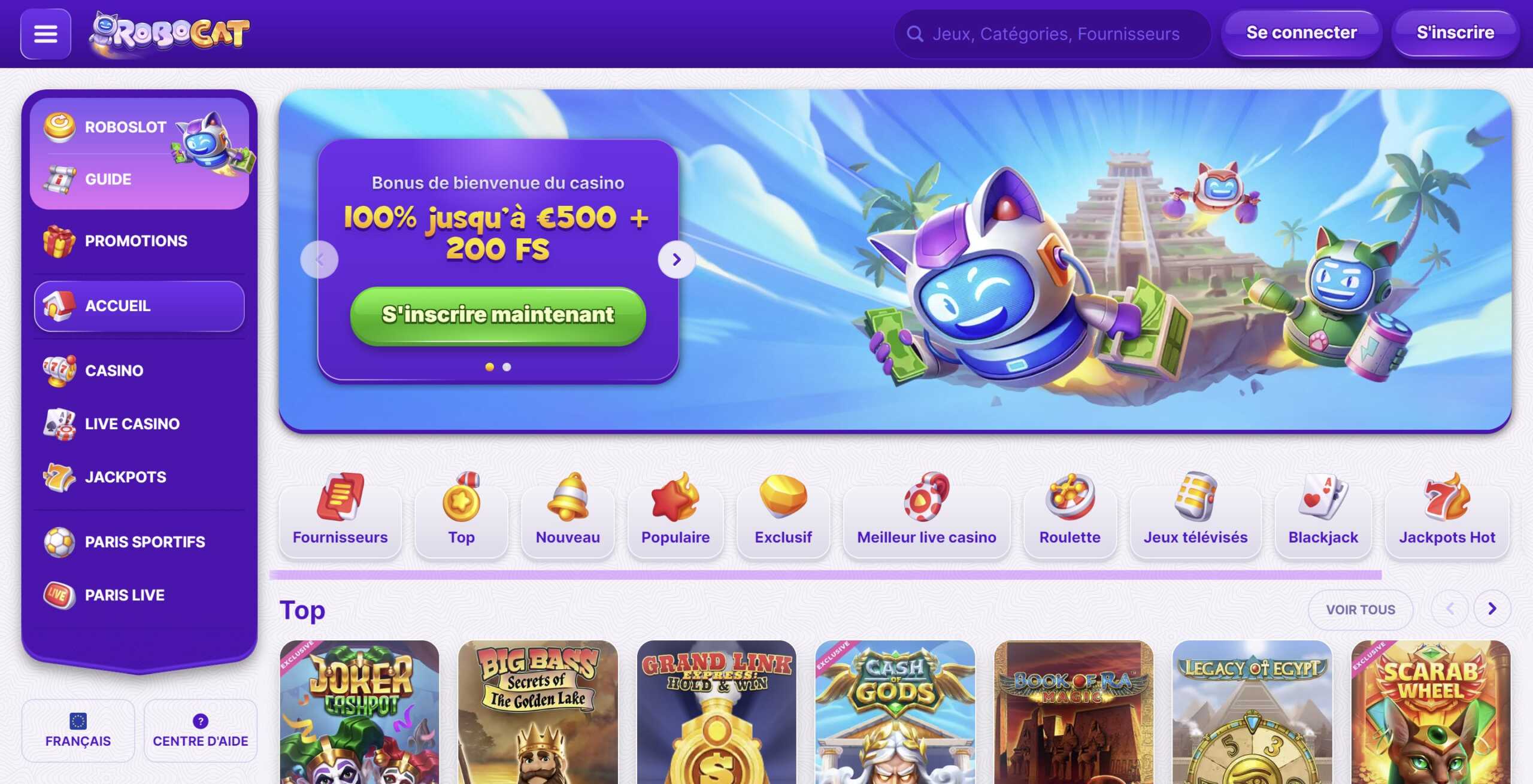Click the green S'inscrire maintenant button
1533x784 pixels.
498,315
